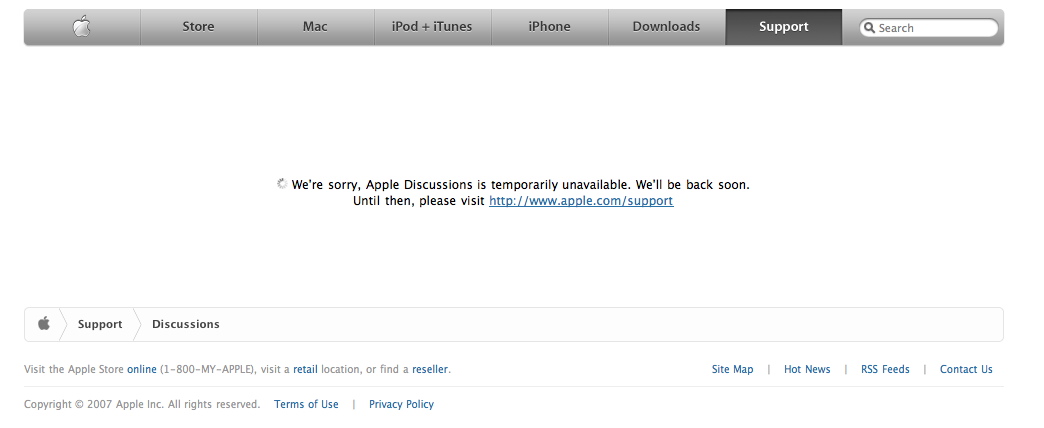The height and width of the screenshot is (428, 1044).
Task: Find a reseller link
Action: (x=430, y=369)
